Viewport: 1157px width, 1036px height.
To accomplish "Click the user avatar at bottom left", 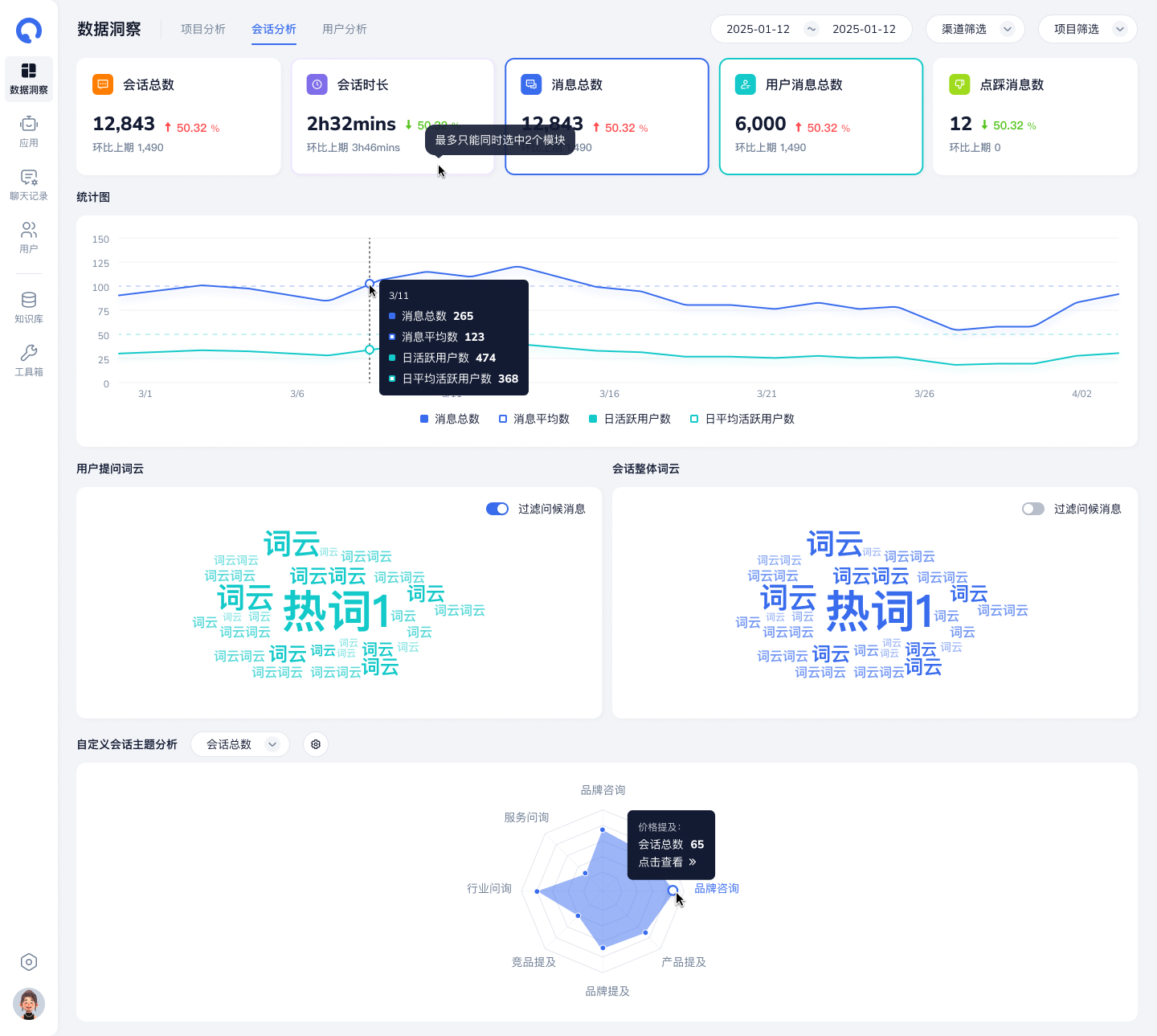I will pos(29,1004).
